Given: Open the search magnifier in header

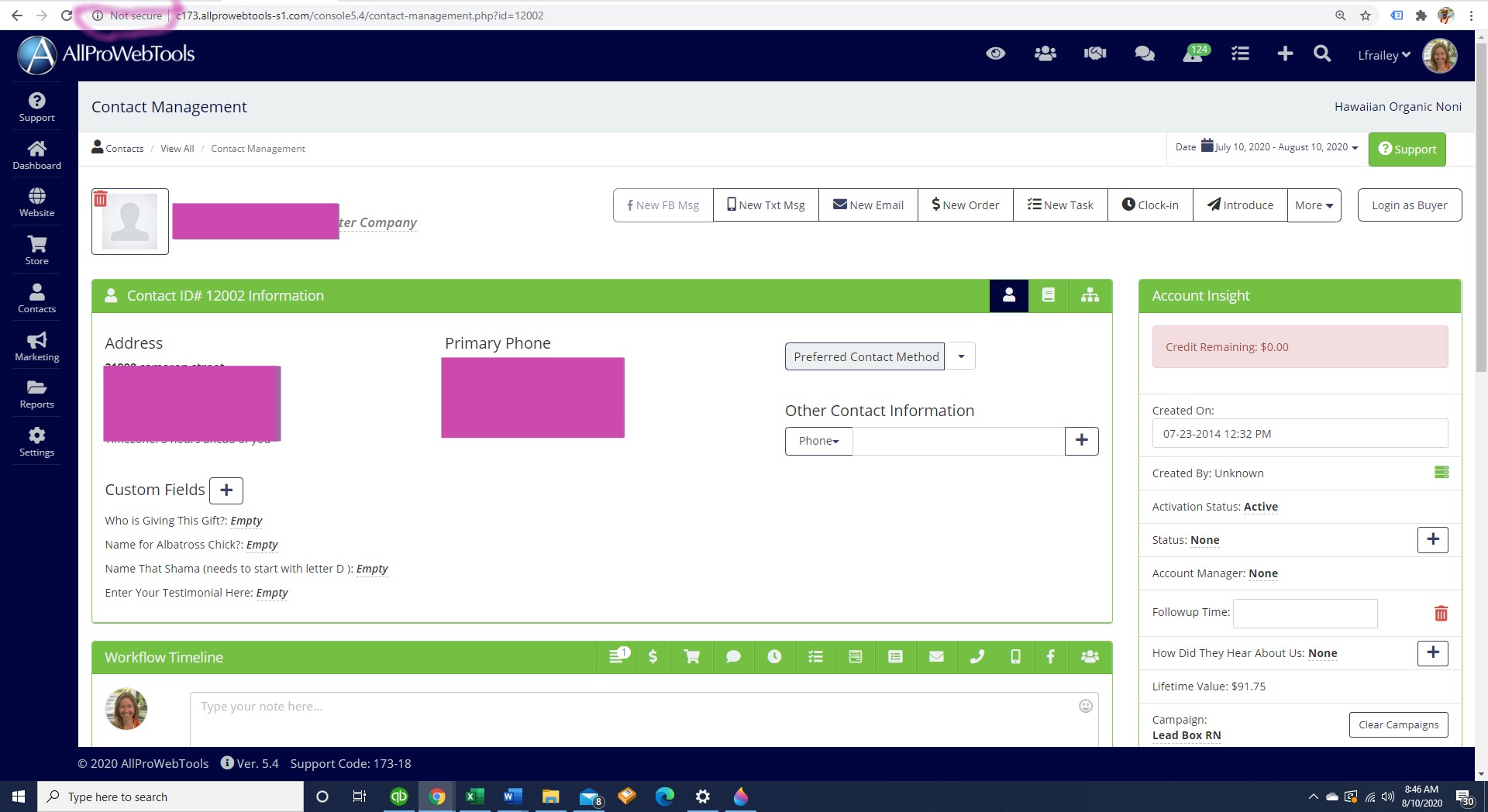Looking at the screenshot, I should tap(1322, 53).
